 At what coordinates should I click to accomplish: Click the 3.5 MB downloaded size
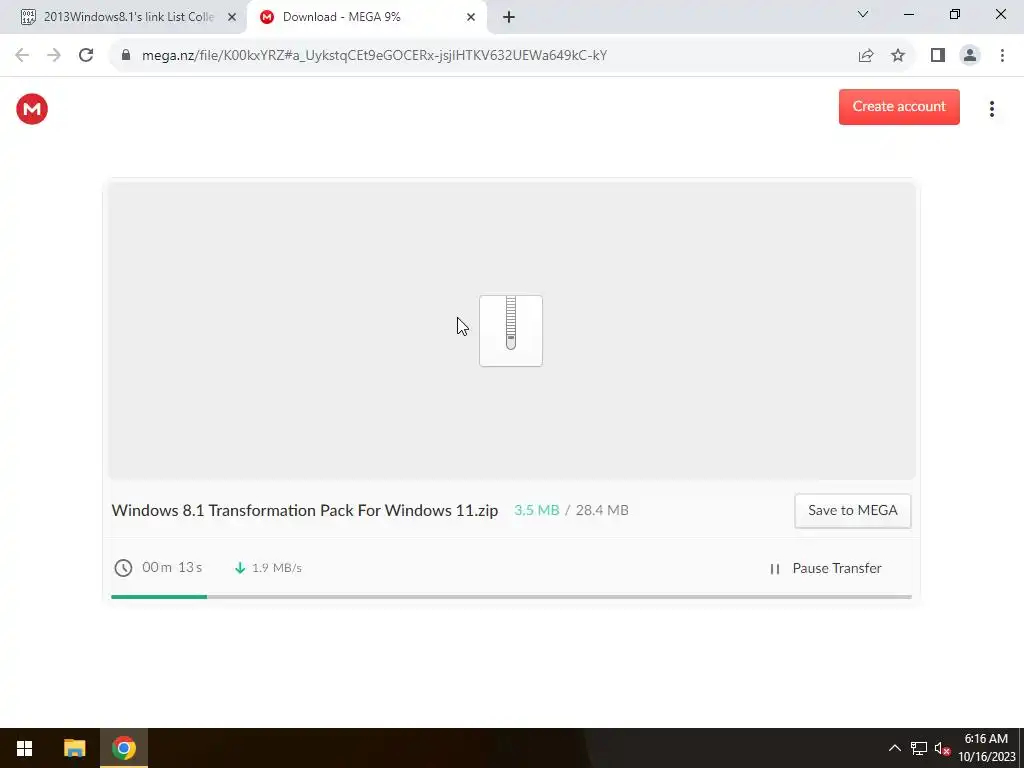(x=536, y=511)
